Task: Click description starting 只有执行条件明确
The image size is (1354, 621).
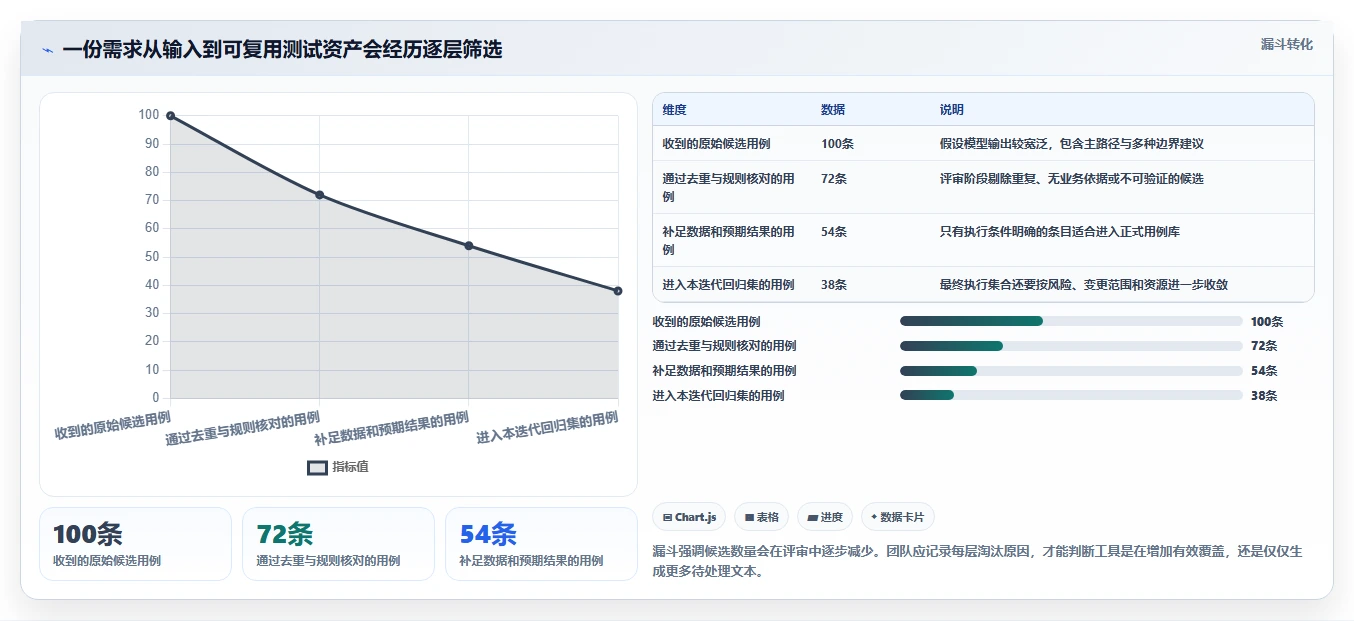Action: (1060, 232)
